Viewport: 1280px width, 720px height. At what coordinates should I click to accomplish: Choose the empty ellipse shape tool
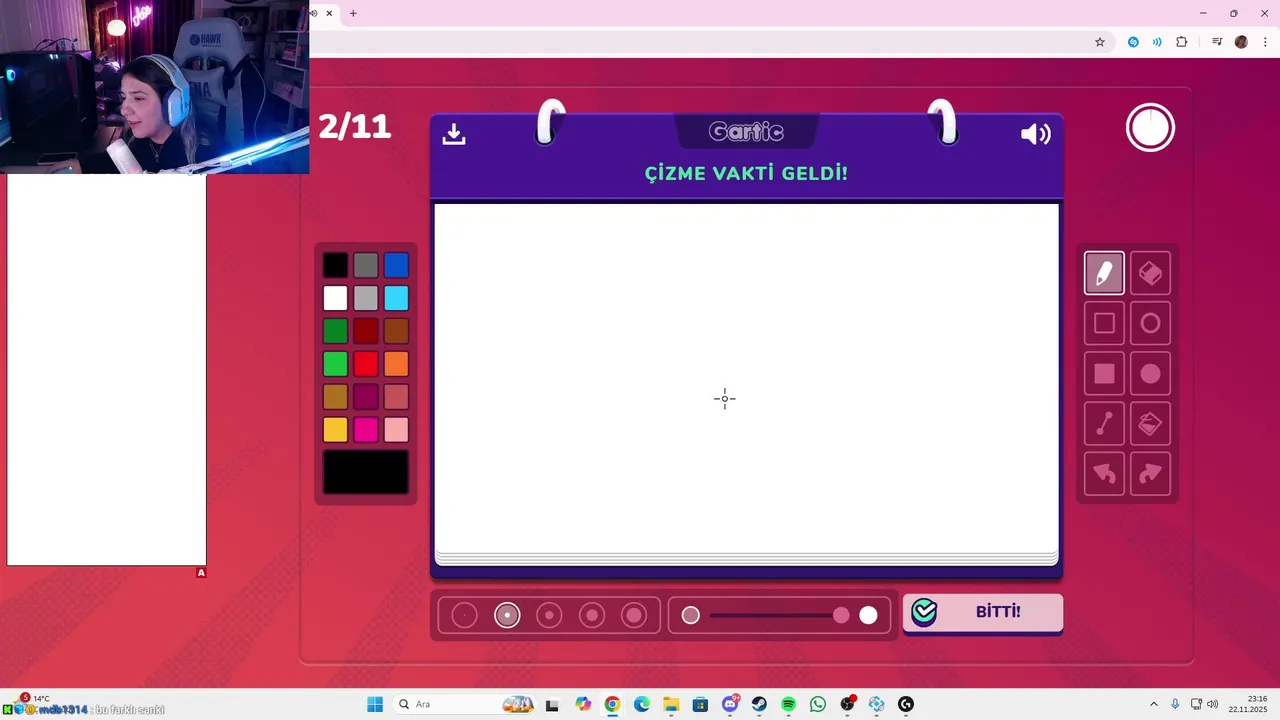point(1150,323)
